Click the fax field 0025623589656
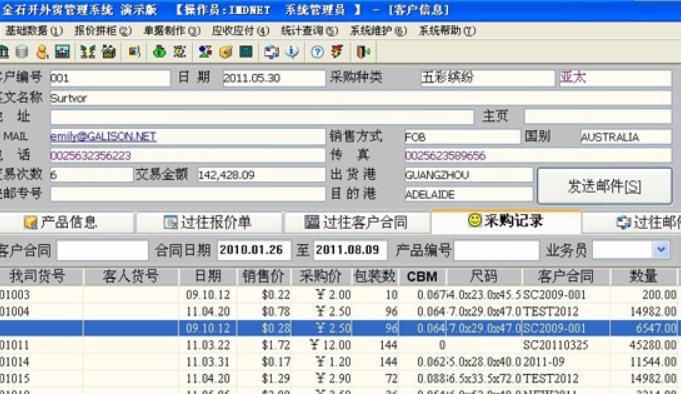Viewport: 681px width, 394px height. 538,156
